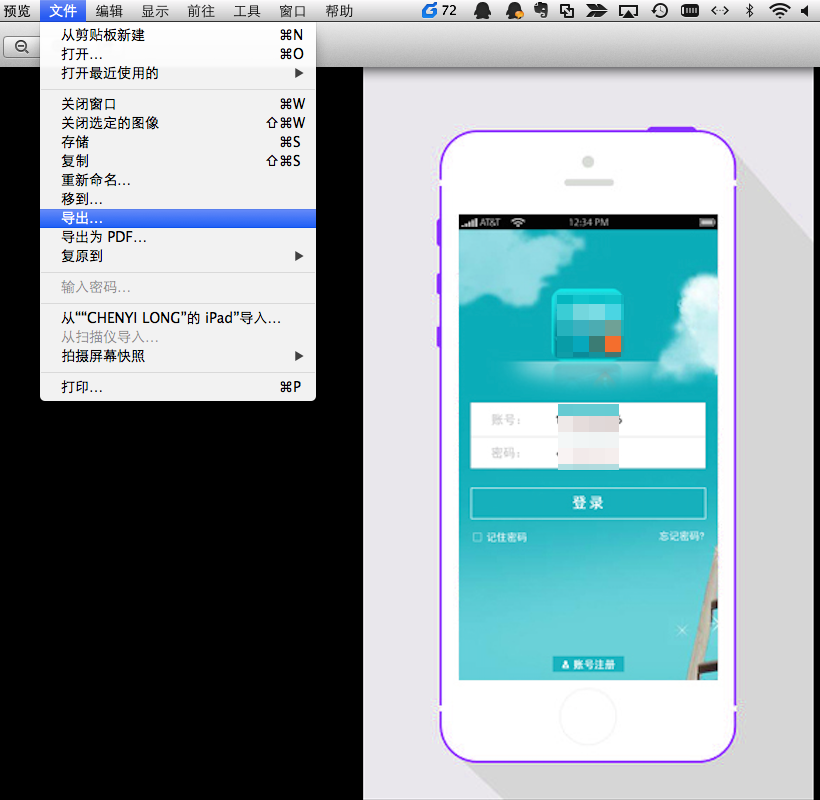Viewport: 820px width, 800px height.
Task: Click the battery-like memory menu bar icon
Action: tap(690, 10)
